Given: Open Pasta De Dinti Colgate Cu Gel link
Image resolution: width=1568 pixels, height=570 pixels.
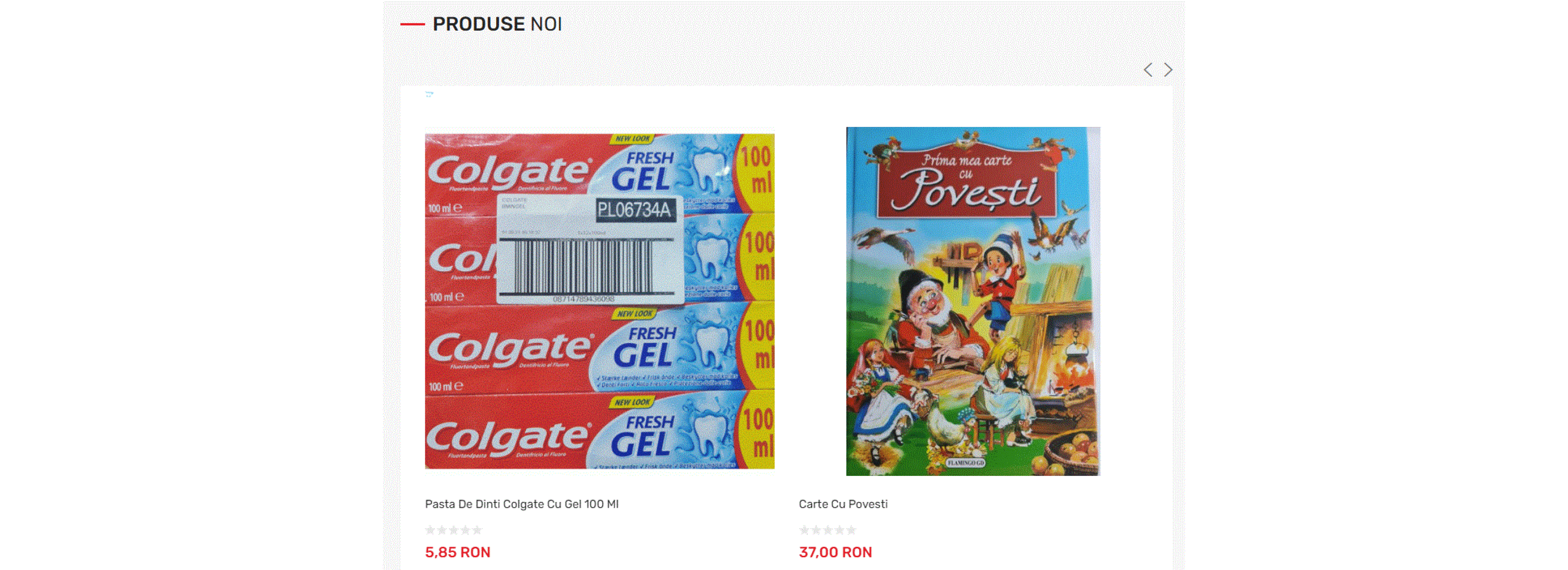Looking at the screenshot, I should click(x=522, y=503).
